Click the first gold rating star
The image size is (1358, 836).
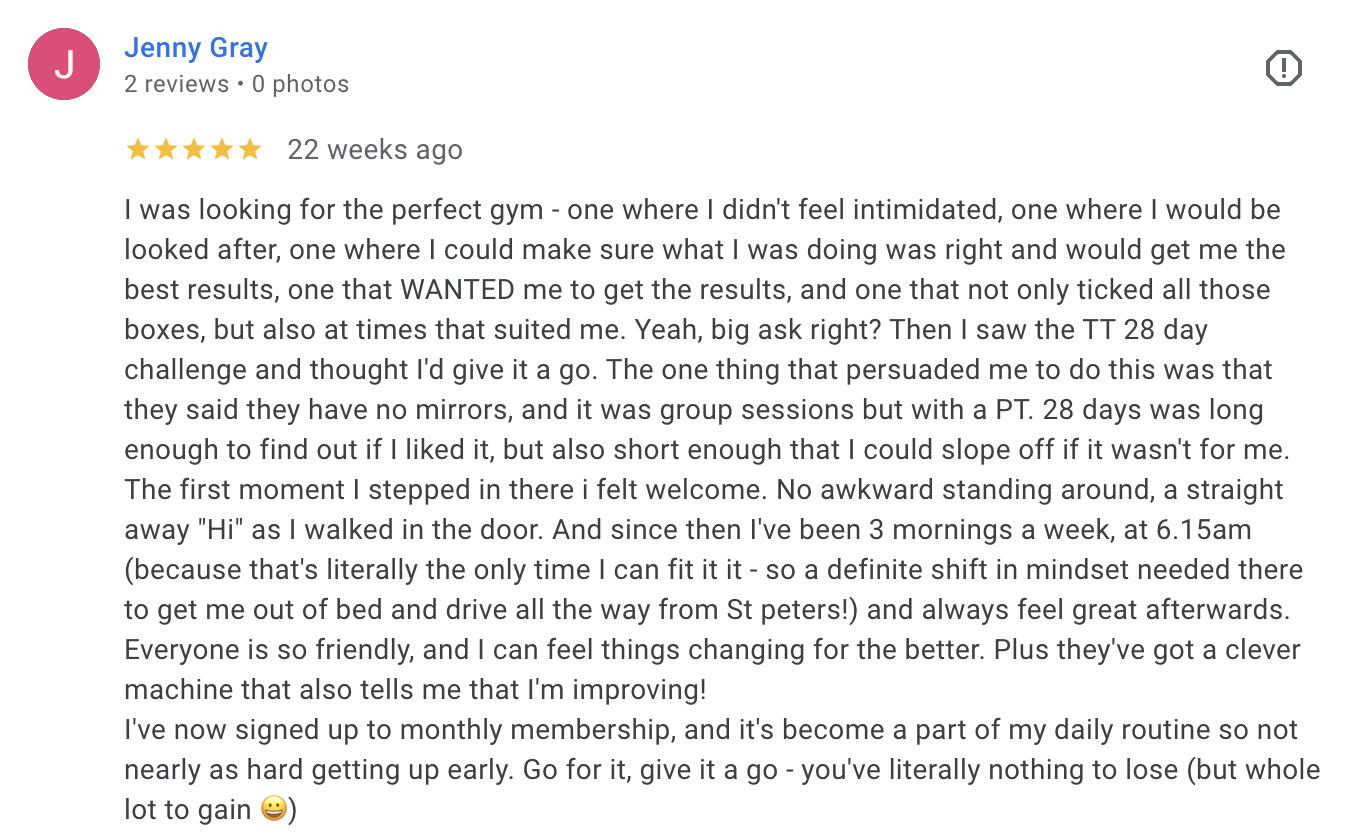(137, 150)
